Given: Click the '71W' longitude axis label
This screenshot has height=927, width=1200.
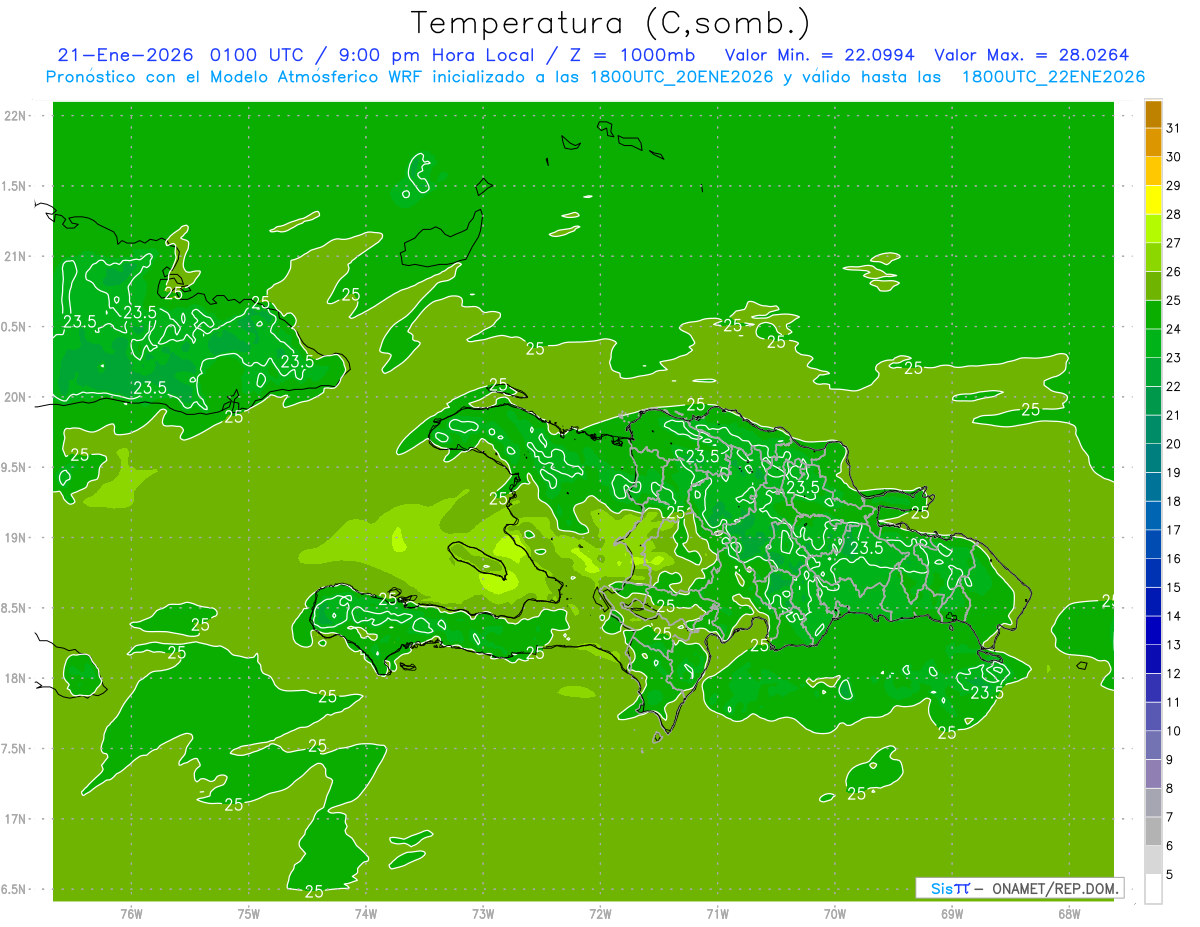Looking at the screenshot, I should tap(717, 913).
